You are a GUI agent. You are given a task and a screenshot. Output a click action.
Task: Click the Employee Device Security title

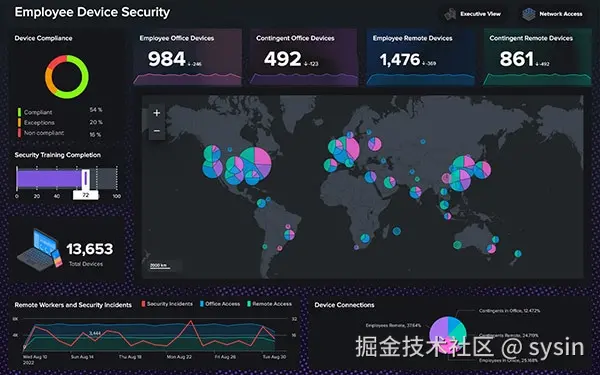(92, 12)
